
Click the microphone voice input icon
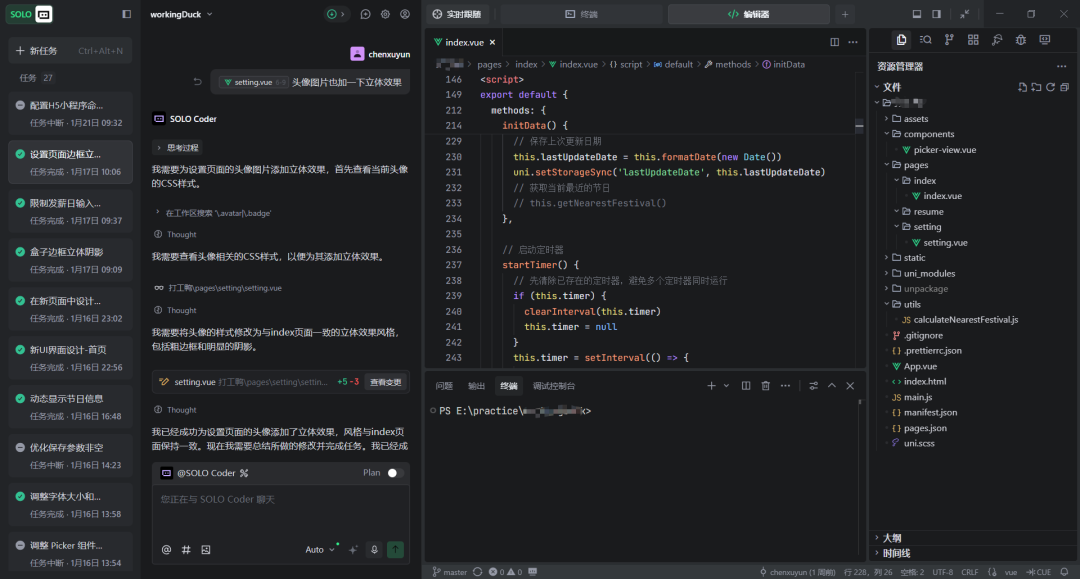pyautogui.click(x=374, y=549)
